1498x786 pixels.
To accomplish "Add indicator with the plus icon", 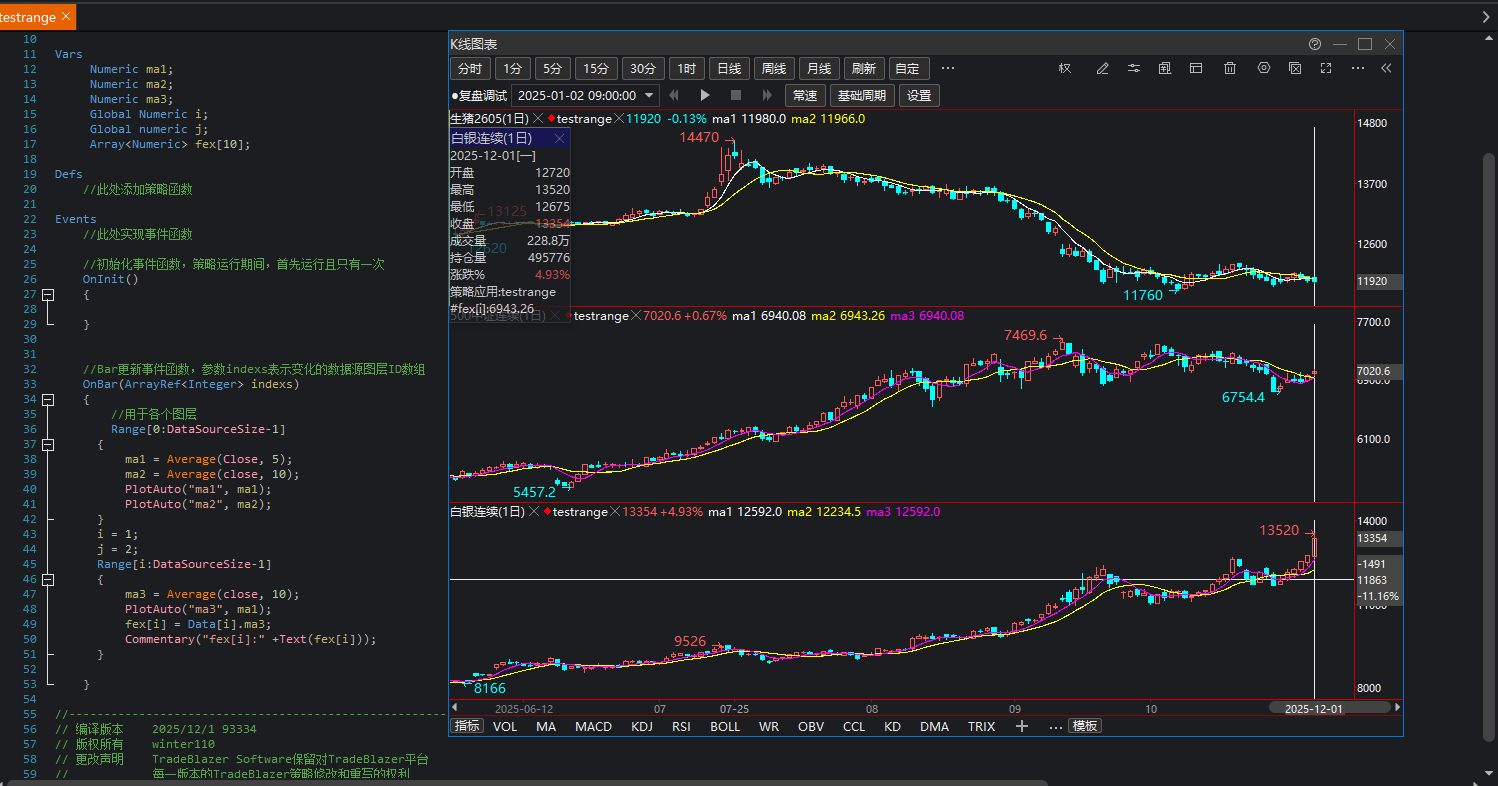I will pyautogui.click(x=1022, y=726).
